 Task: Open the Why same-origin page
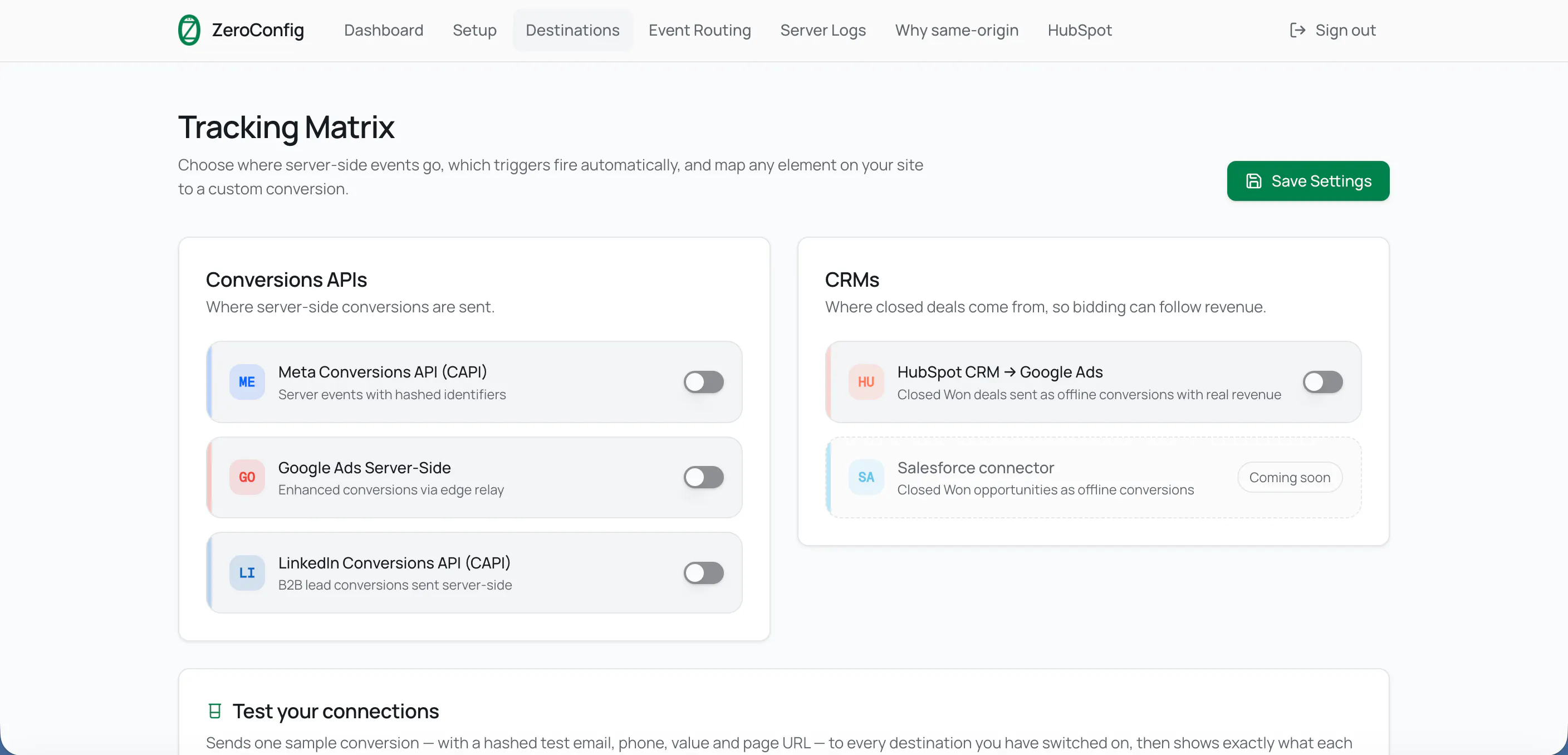pyautogui.click(x=957, y=30)
